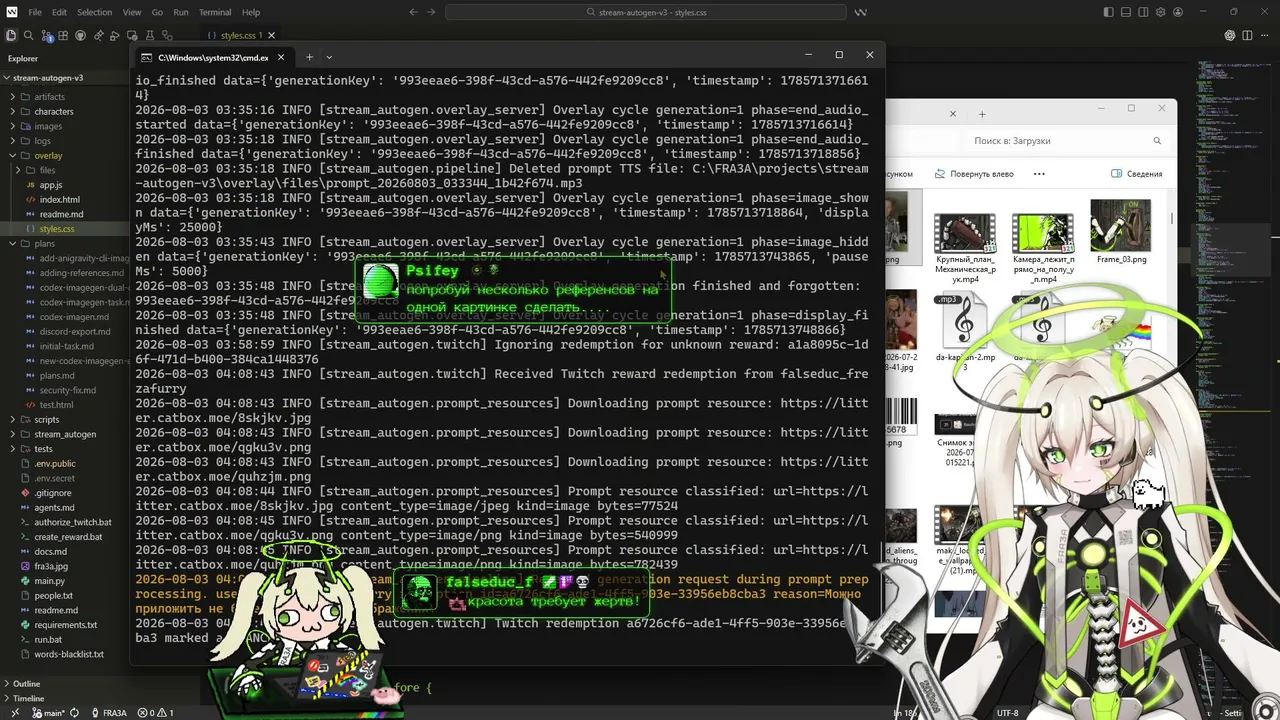Open the Run menu
Image resolution: width=1280 pixels, height=720 pixels.
click(181, 12)
